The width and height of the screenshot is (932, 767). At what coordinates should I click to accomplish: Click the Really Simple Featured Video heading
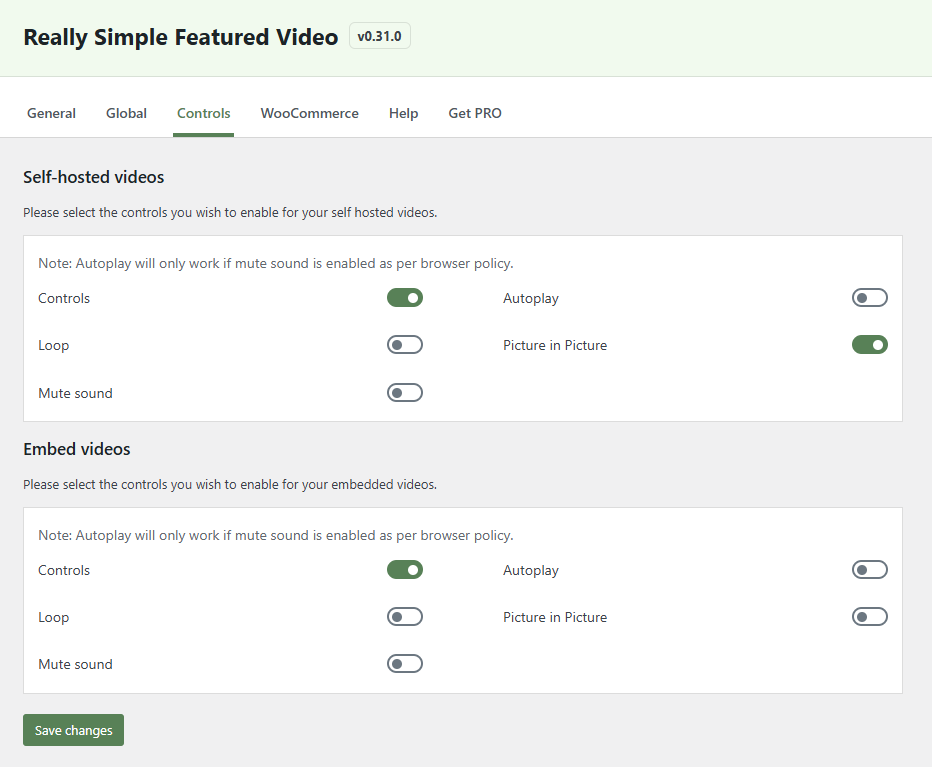(180, 36)
